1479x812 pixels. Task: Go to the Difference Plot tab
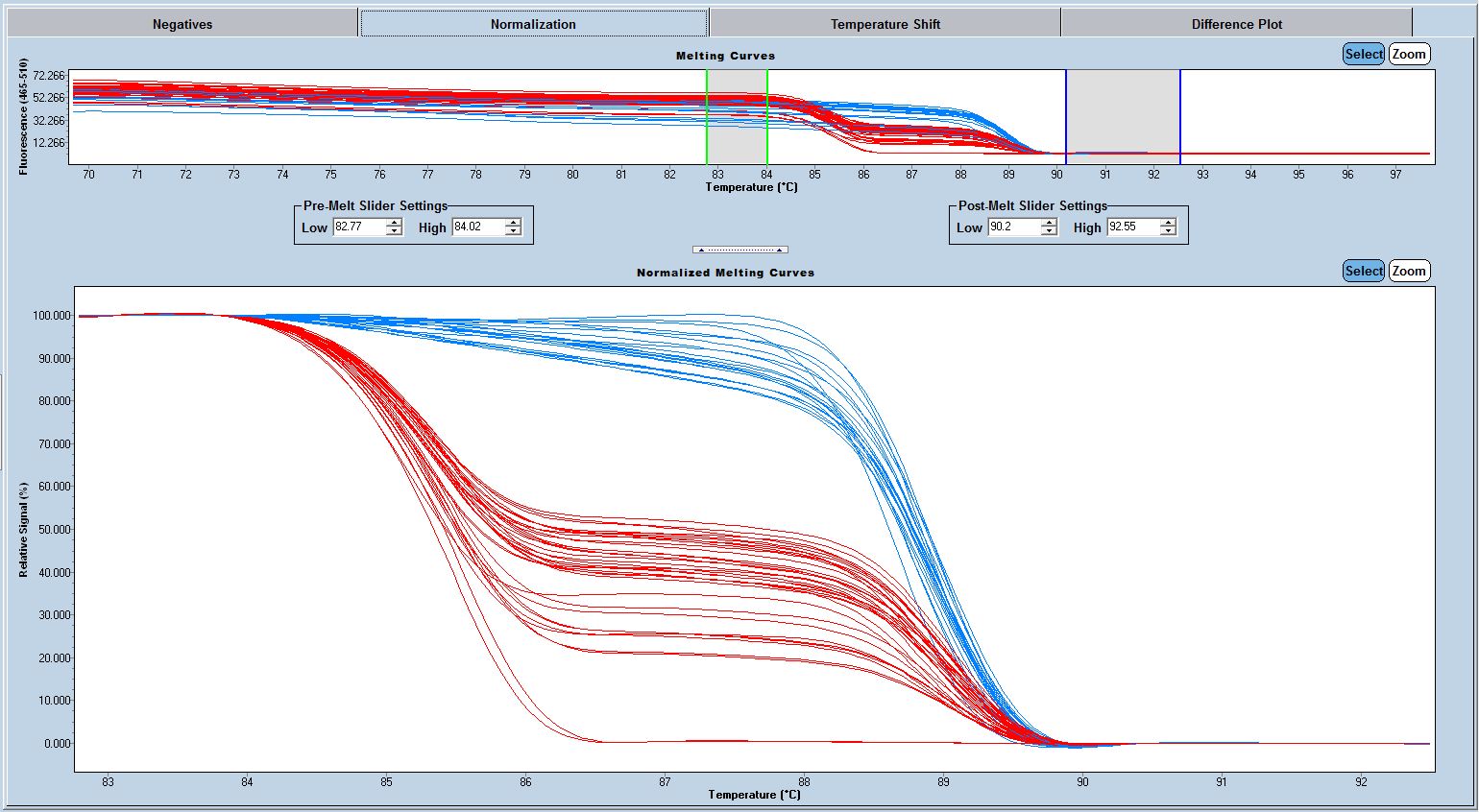(x=1236, y=24)
